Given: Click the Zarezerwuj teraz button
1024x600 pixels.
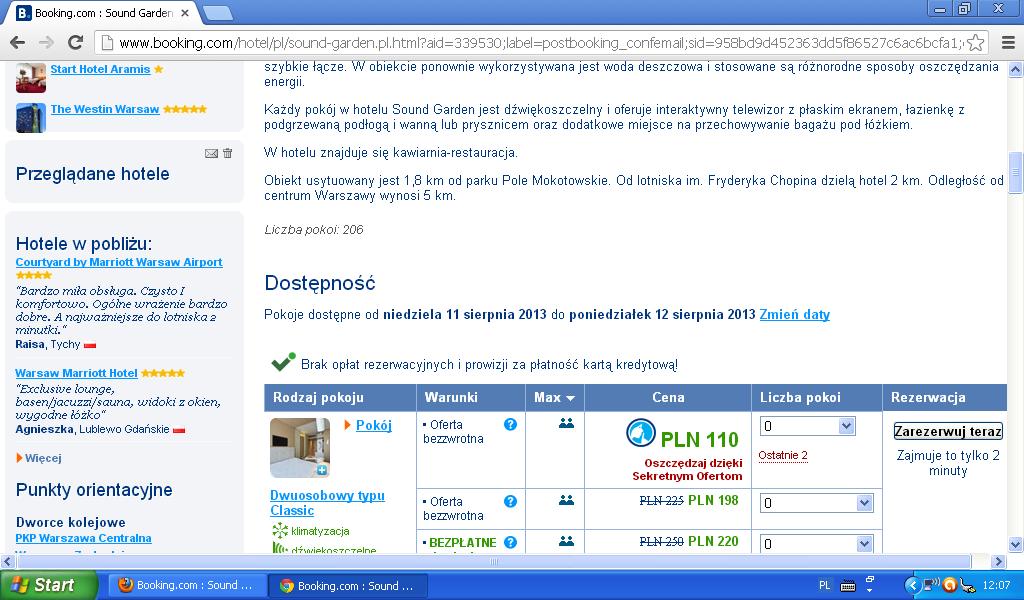Looking at the screenshot, I should click(x=948, y=431).
